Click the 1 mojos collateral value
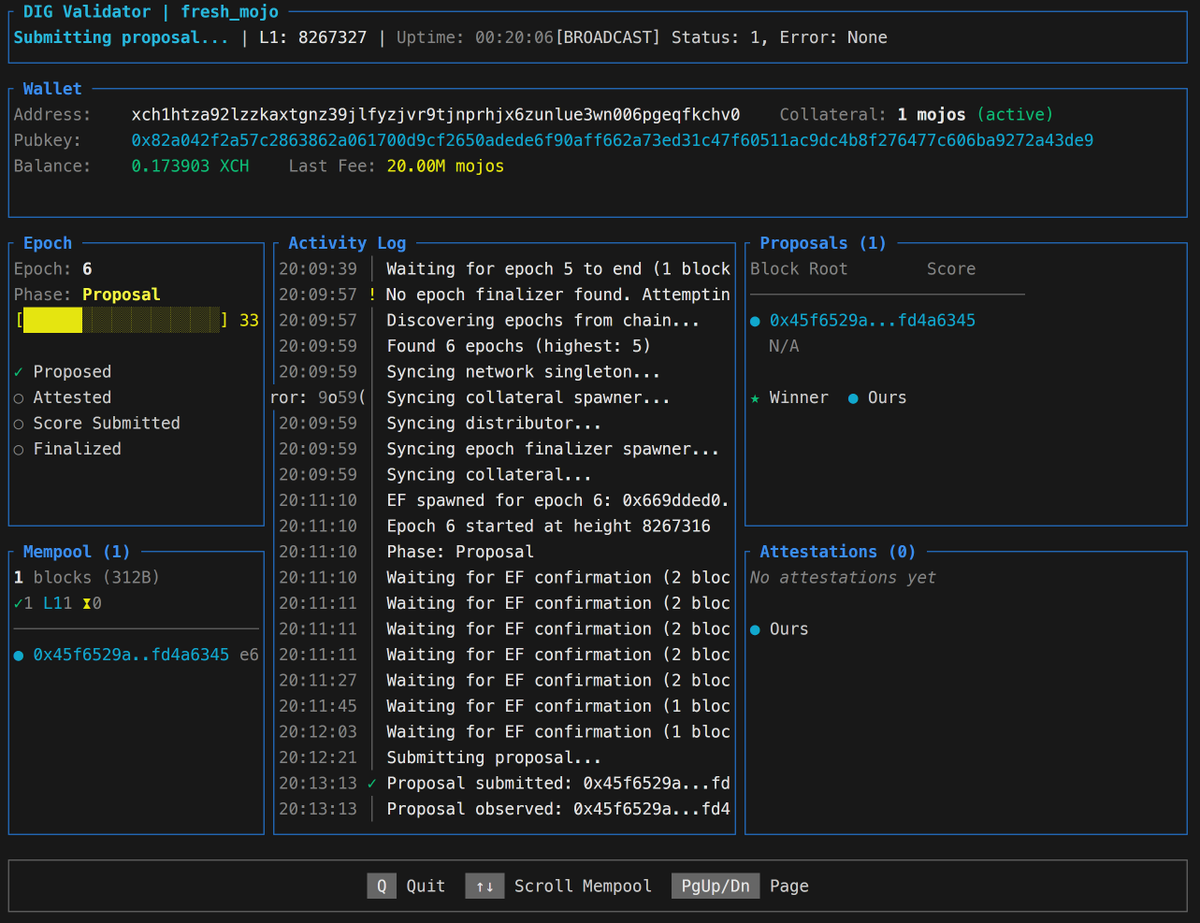Screen dimensions: 1200x923 [x=931, y=115]
